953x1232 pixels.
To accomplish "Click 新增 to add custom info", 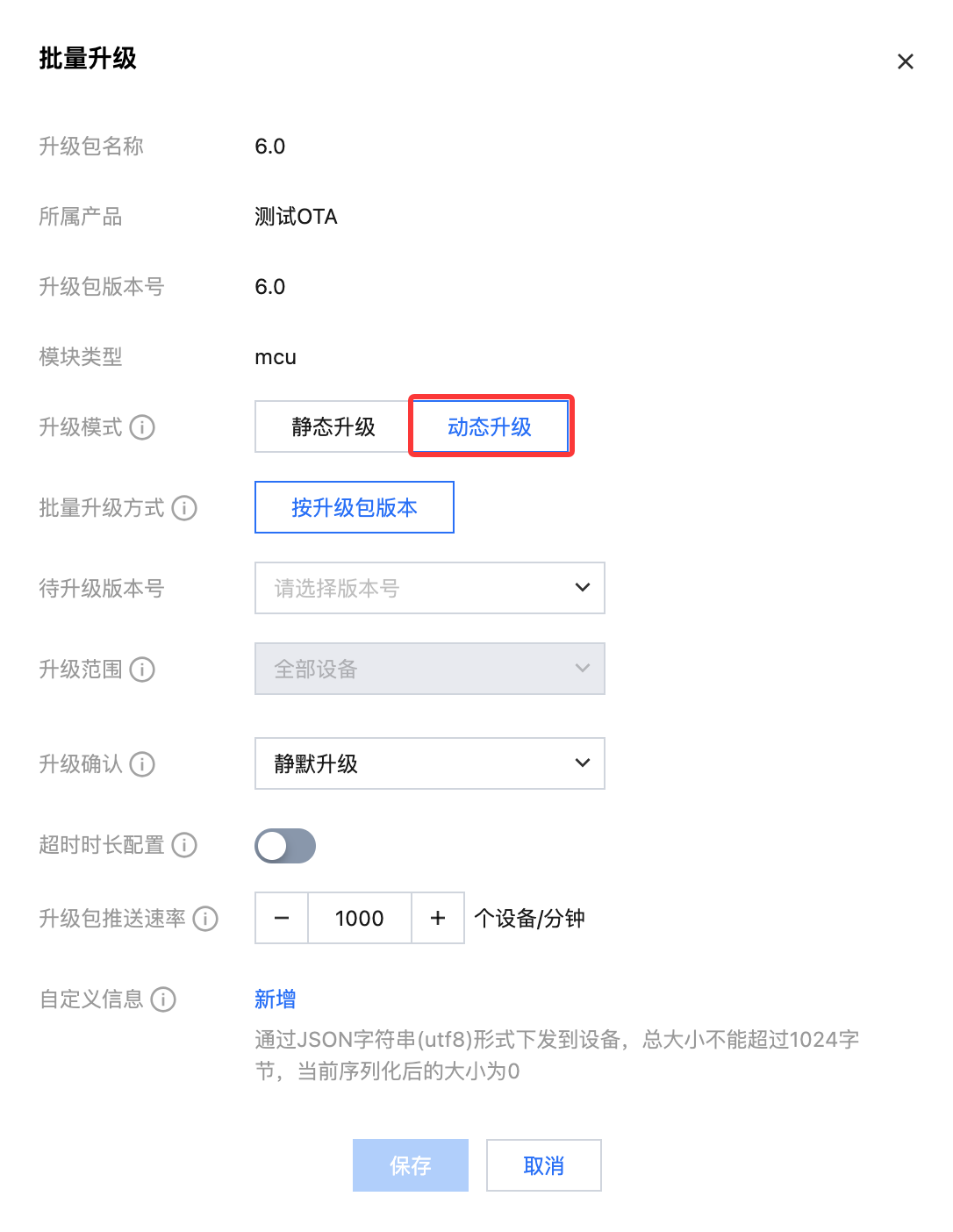I will (276, 999).
